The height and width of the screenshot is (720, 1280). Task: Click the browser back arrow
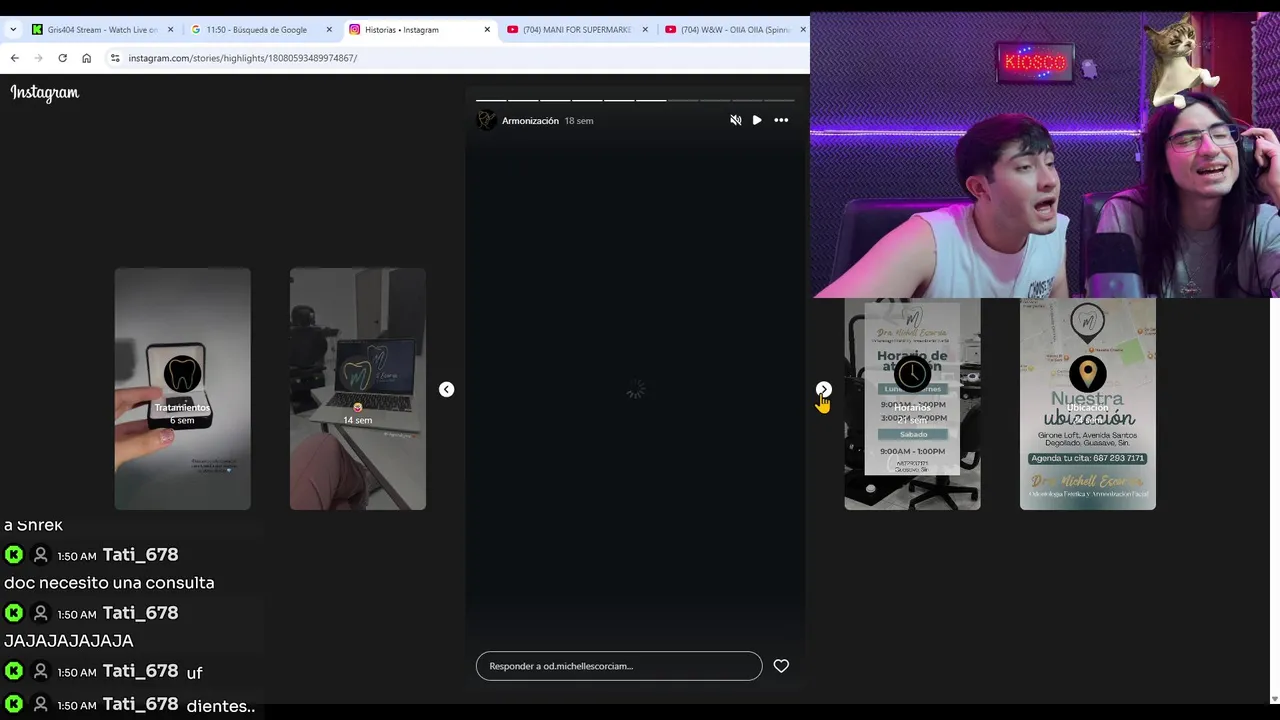[x=14, y=58]
